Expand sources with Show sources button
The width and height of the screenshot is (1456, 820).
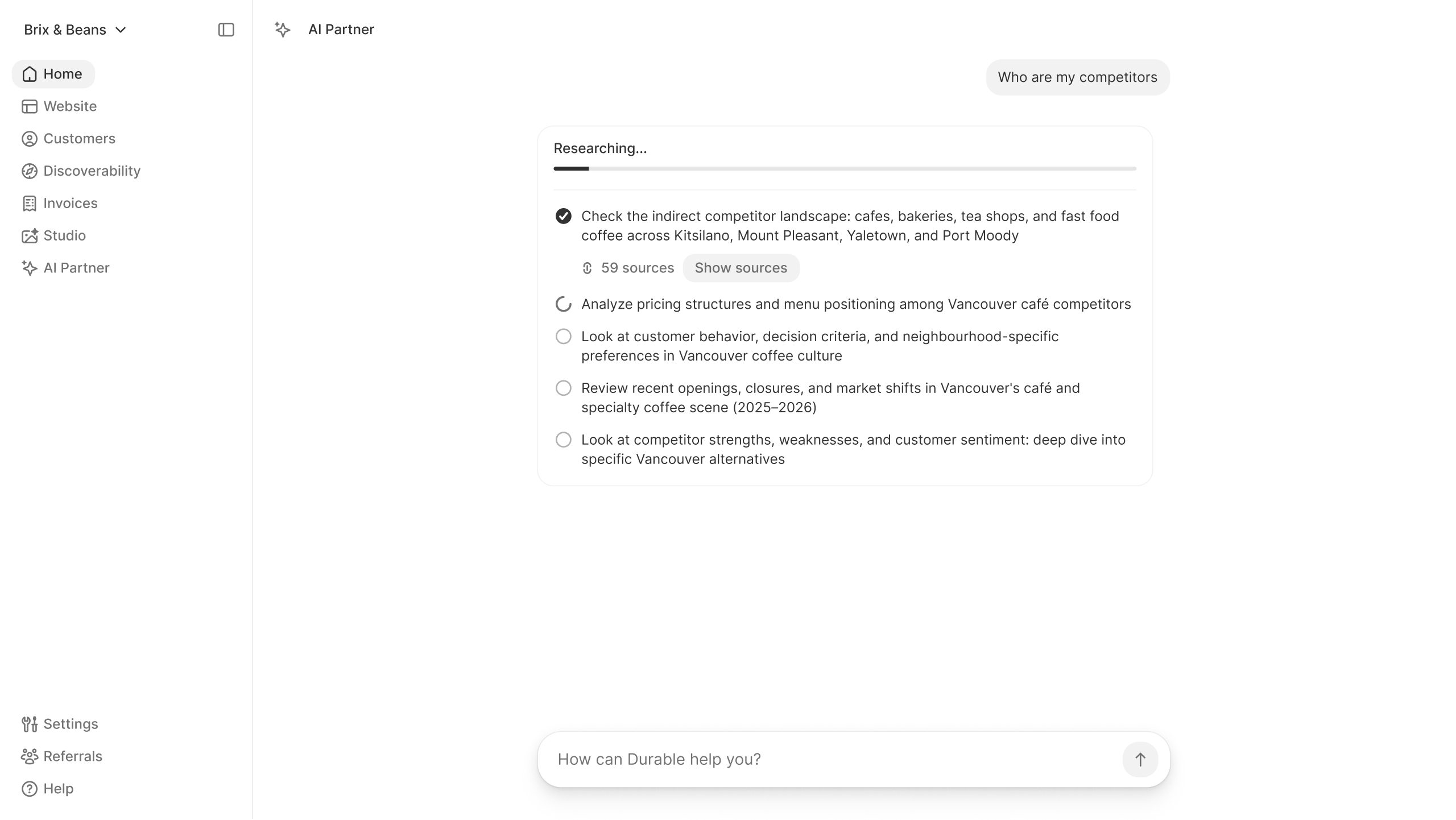pos(741,268)
